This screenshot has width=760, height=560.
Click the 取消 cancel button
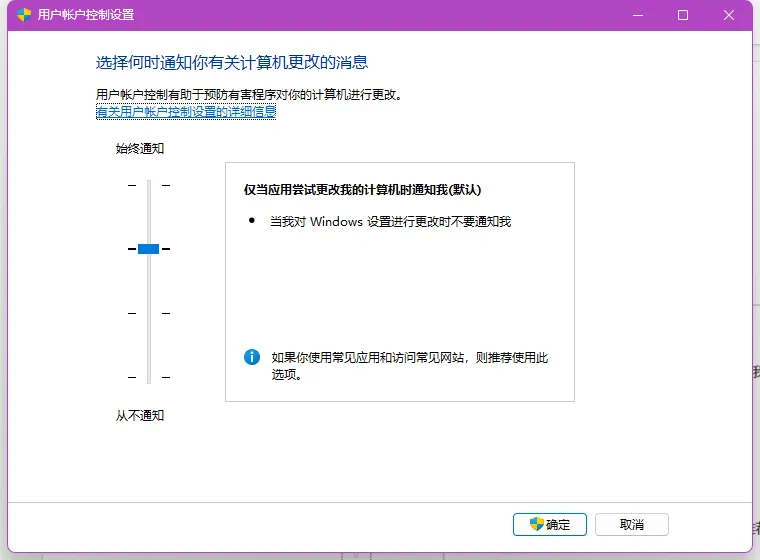(x=632, y=524)
